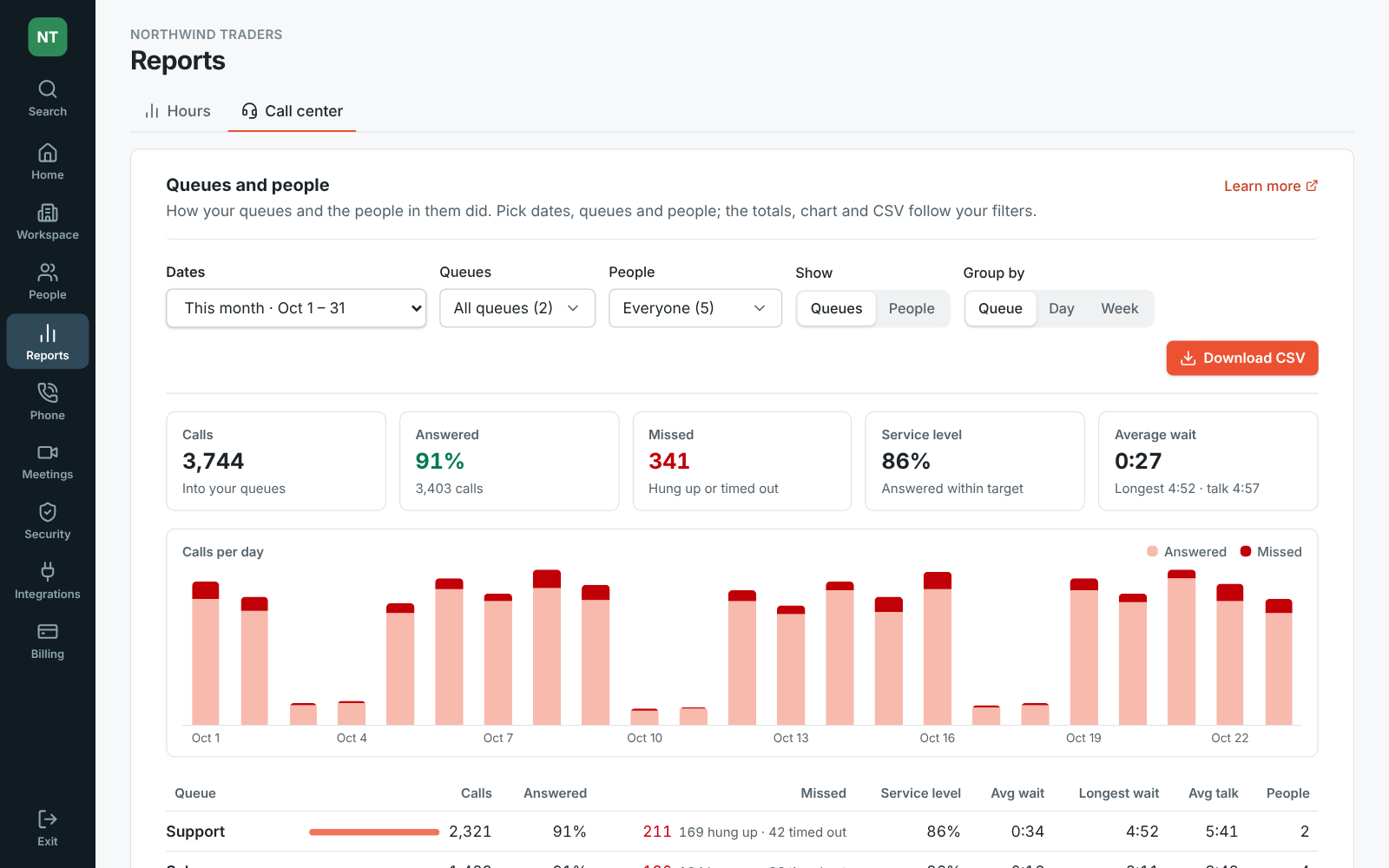
Task: Click the Calls 3,744 card
Action: point(276,461)
